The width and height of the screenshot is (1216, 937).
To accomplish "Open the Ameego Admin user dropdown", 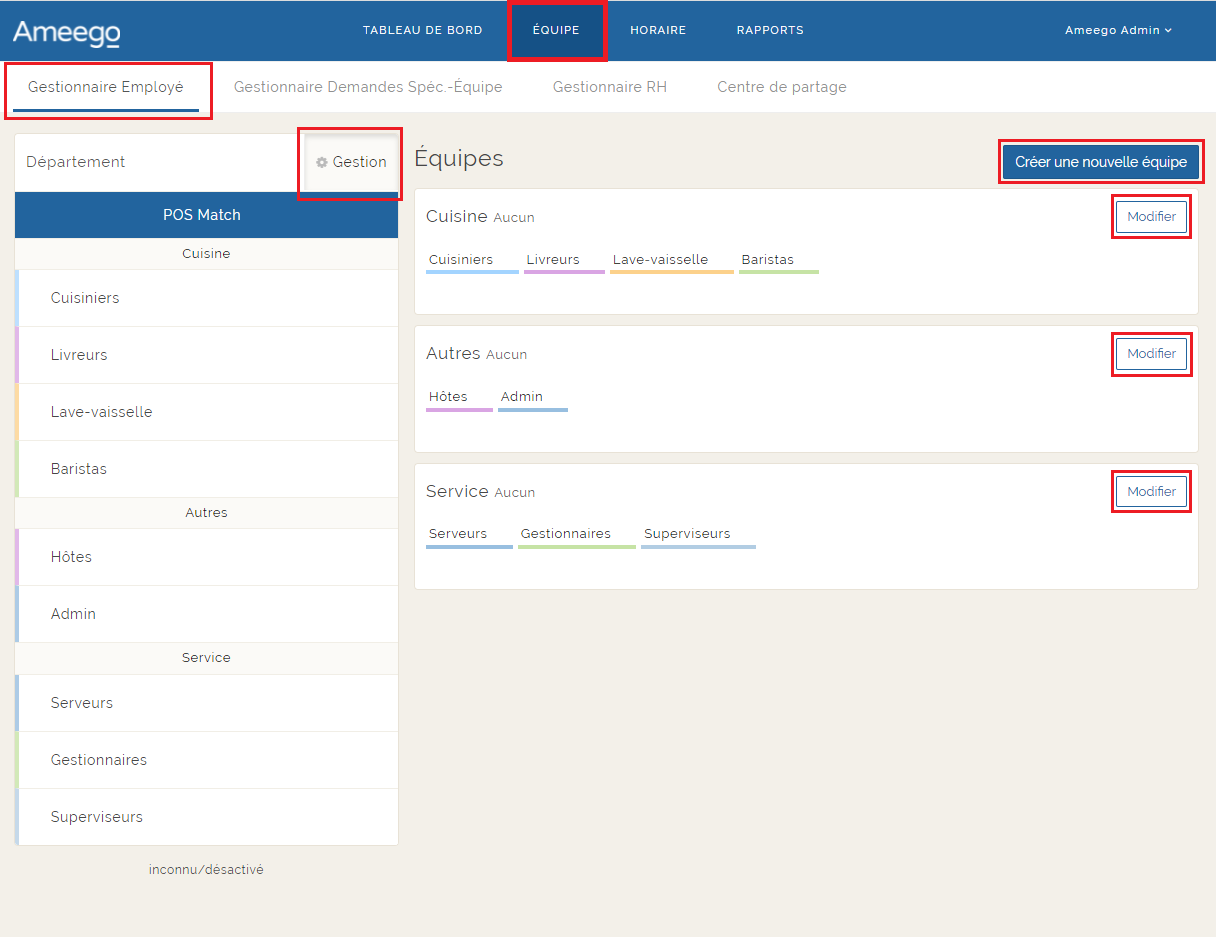I will click(1117, 30).
